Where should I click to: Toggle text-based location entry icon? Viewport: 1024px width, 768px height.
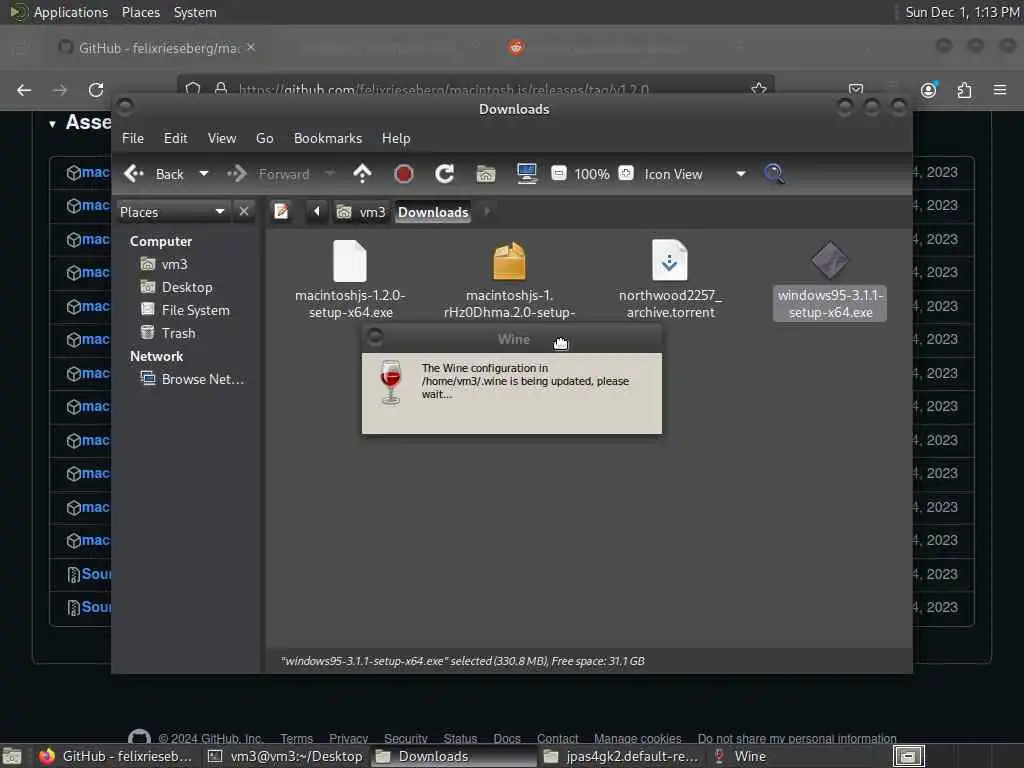click(x=281, y=212)
